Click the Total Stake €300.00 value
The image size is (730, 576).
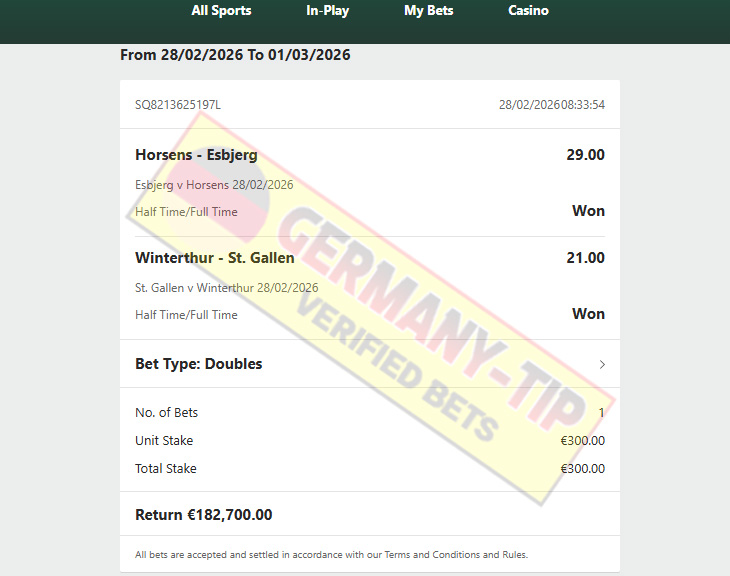click(582, 468)
